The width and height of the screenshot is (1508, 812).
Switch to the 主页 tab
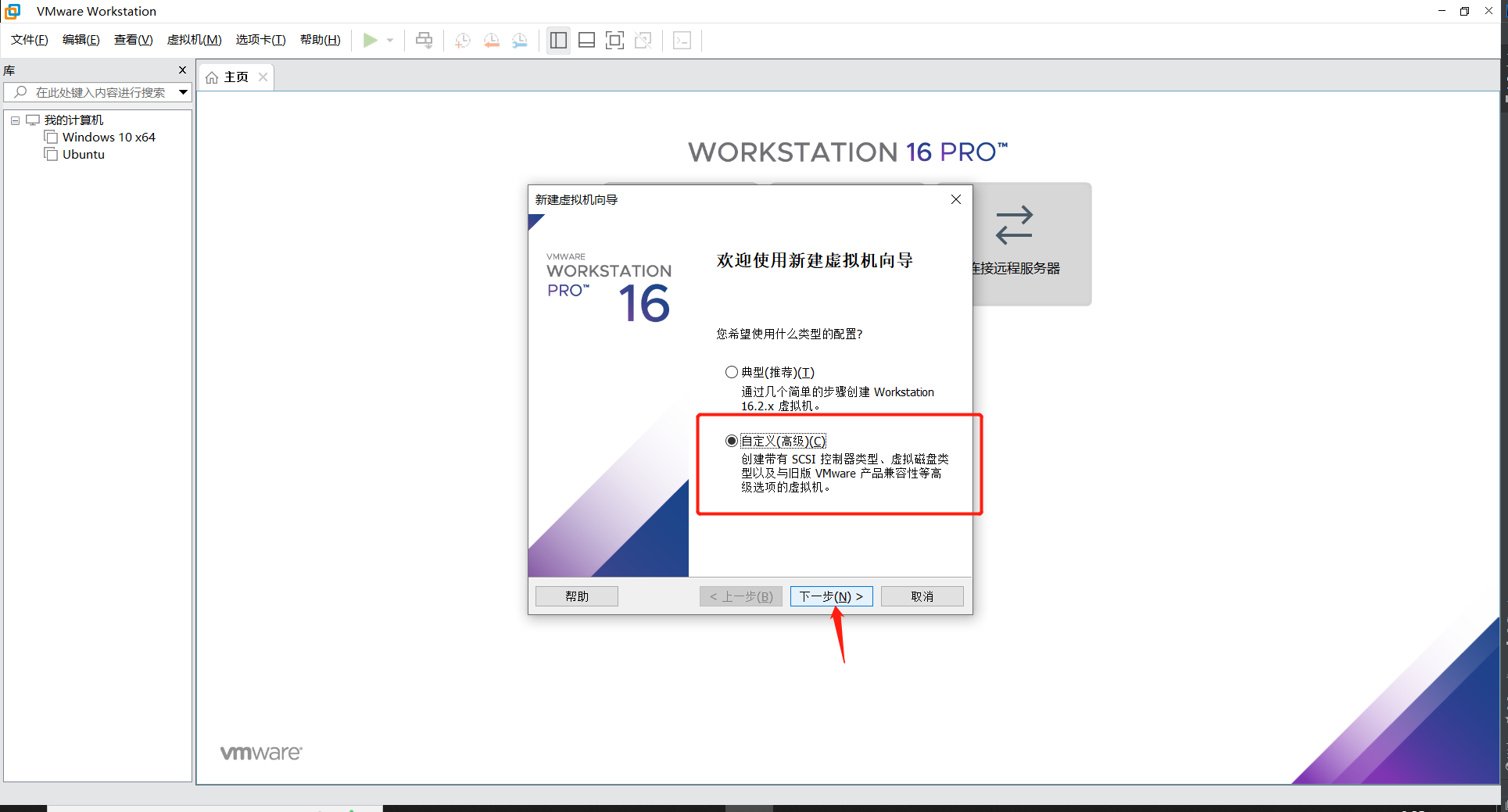236,77
